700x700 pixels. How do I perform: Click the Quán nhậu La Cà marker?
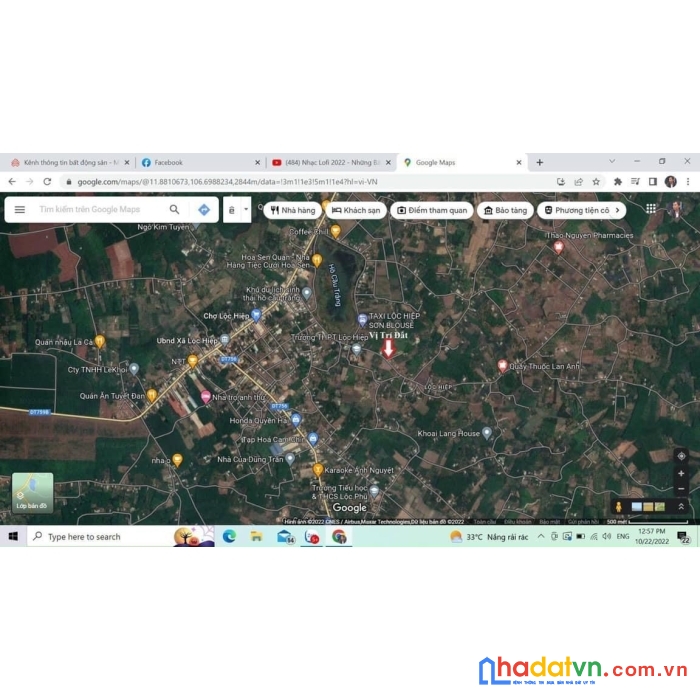point(100,342)
